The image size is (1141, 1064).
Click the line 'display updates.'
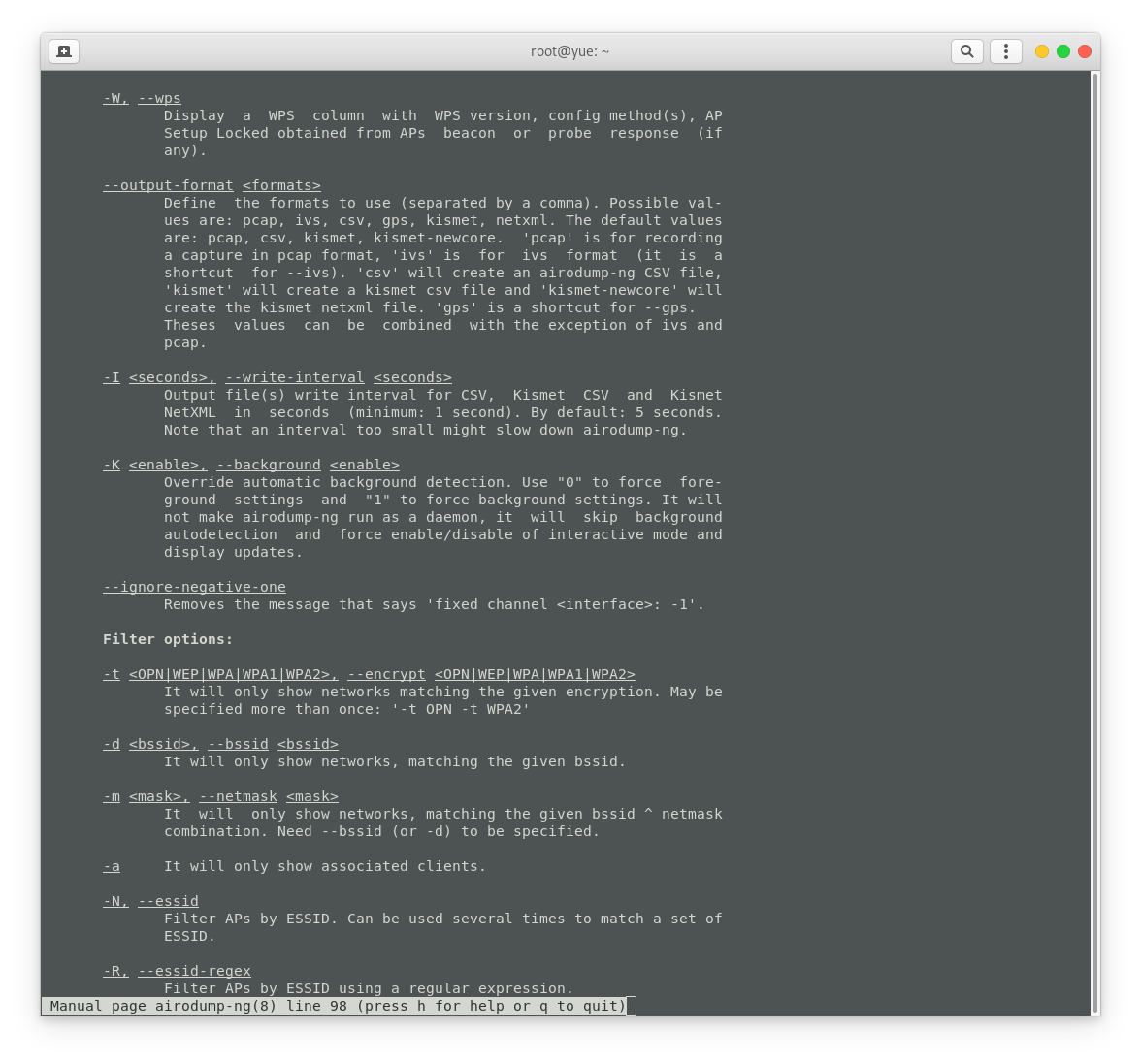(x=233, y=552)
